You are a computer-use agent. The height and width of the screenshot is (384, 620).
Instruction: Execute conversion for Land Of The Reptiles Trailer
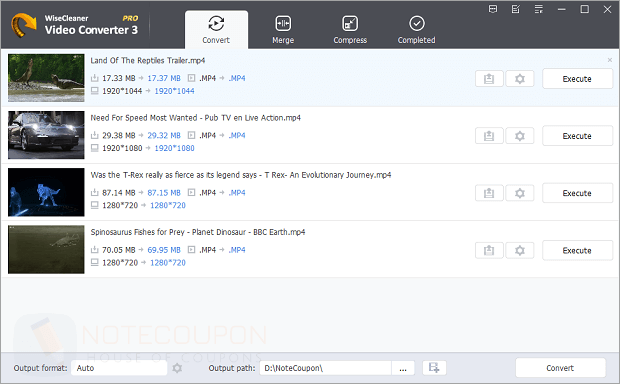click(577, 79)
